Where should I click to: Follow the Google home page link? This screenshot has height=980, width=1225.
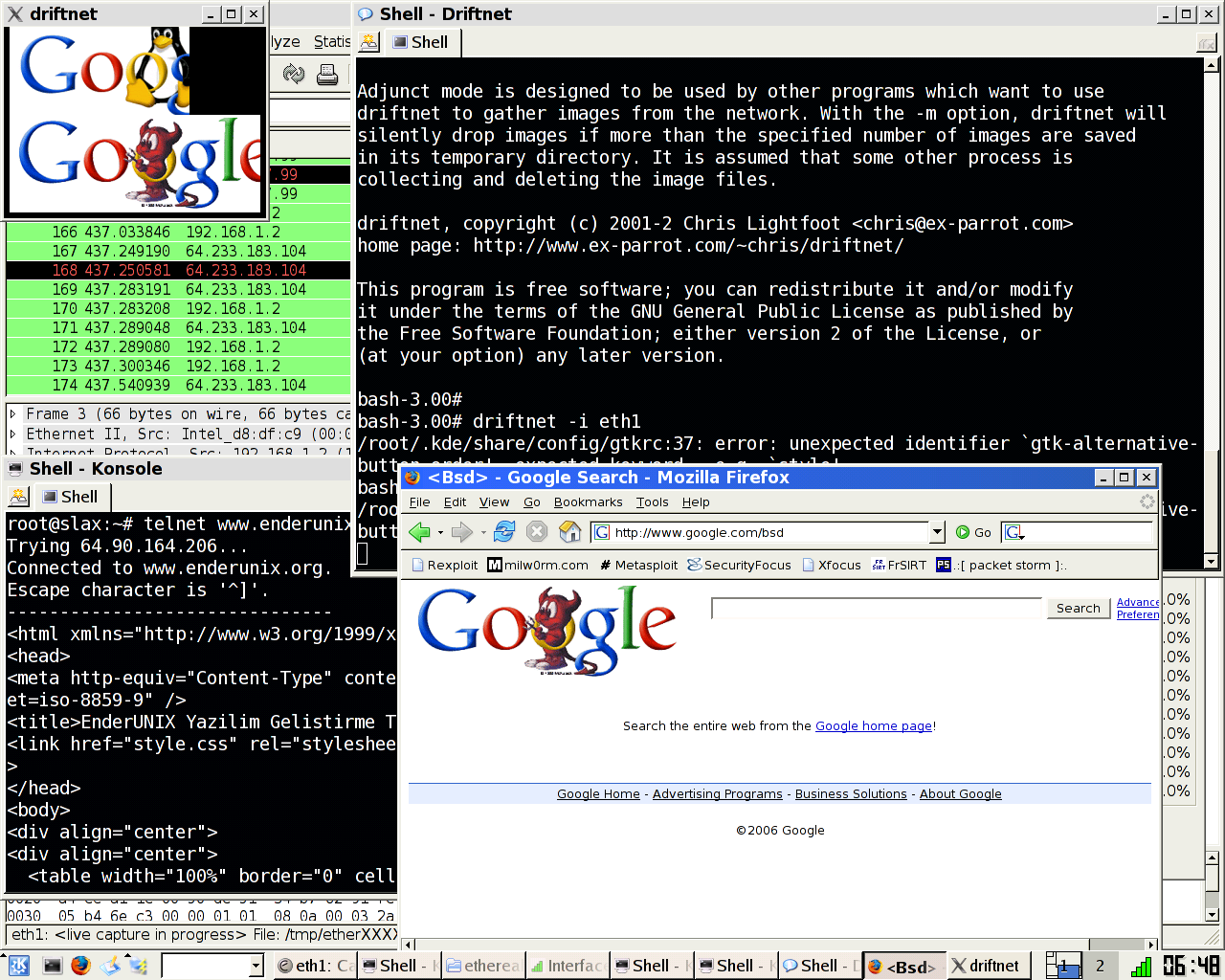click(x=874, y=726)
